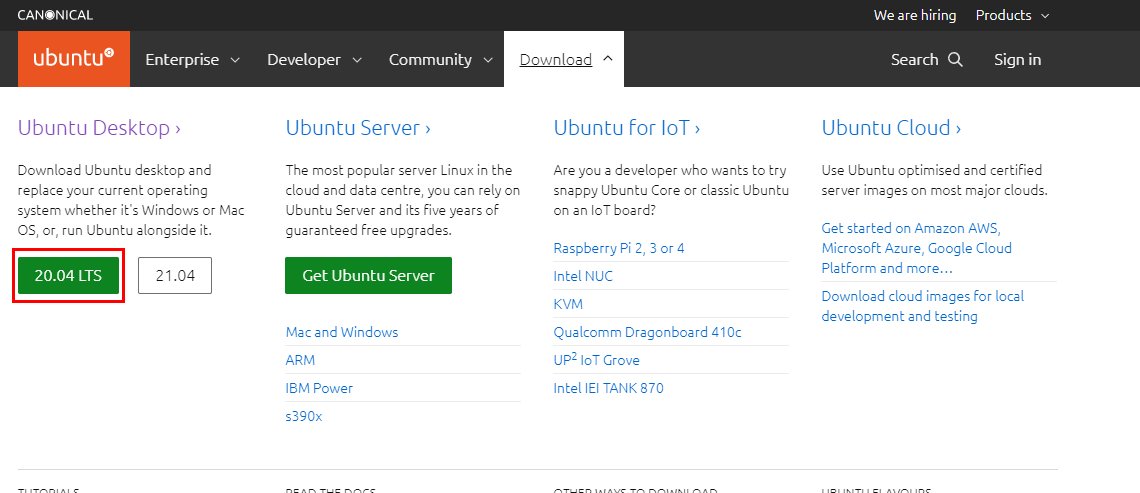Expand the Community menu chevron
This screenshot has height=493, width=1140.
(488, 60)
